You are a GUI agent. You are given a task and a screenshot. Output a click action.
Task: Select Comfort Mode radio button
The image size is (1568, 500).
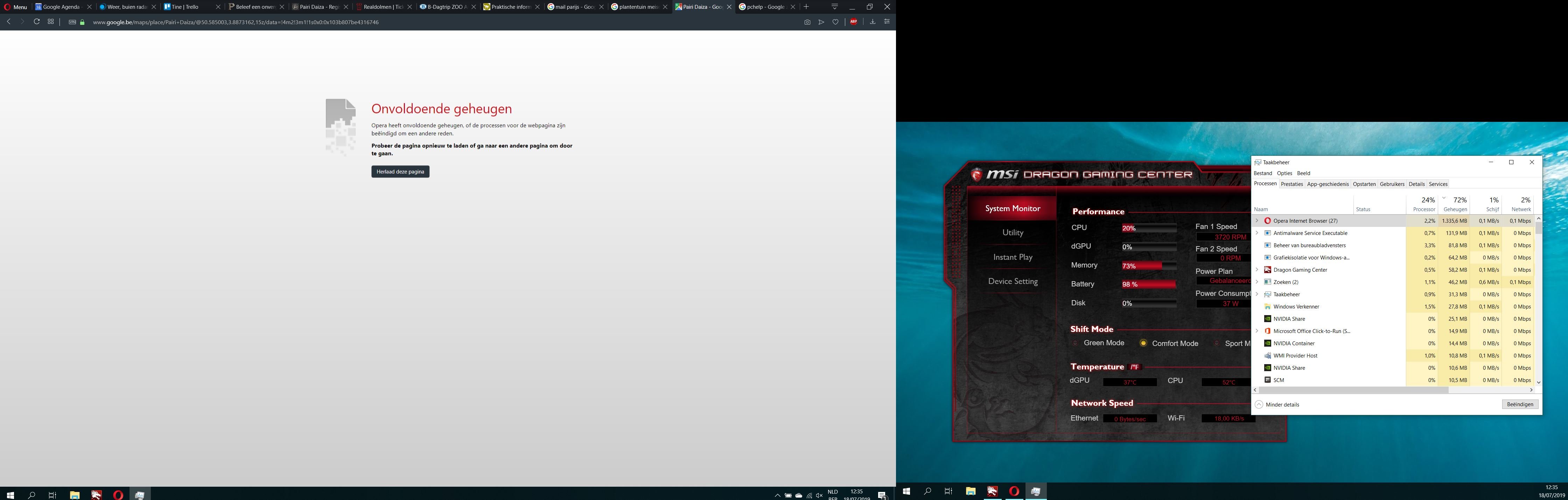(1143, 343)
